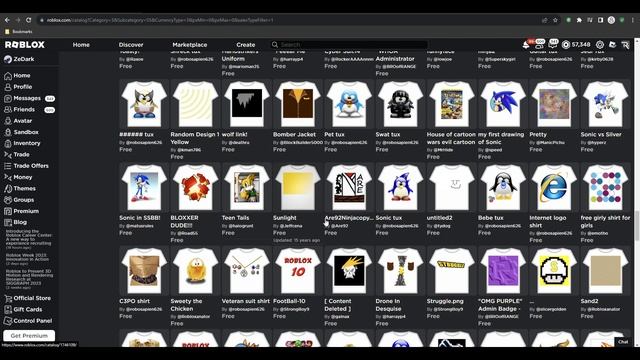
Task: Open the free girly shirt for girls thumbnail
Action: (x=605, y=187)
